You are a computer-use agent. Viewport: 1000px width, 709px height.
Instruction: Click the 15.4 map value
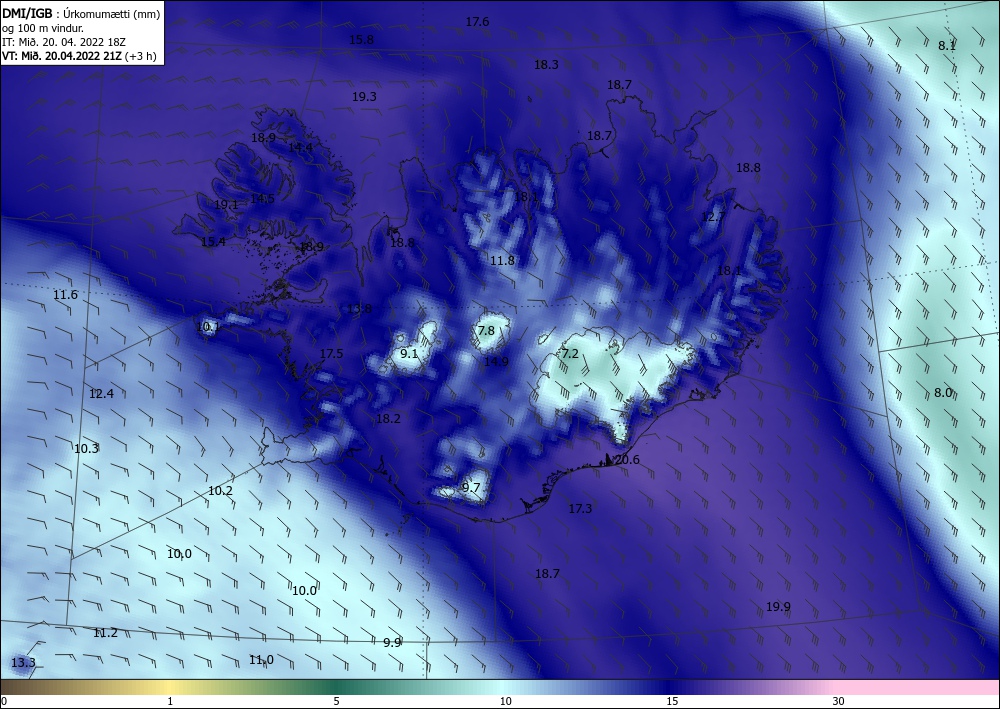213,242
